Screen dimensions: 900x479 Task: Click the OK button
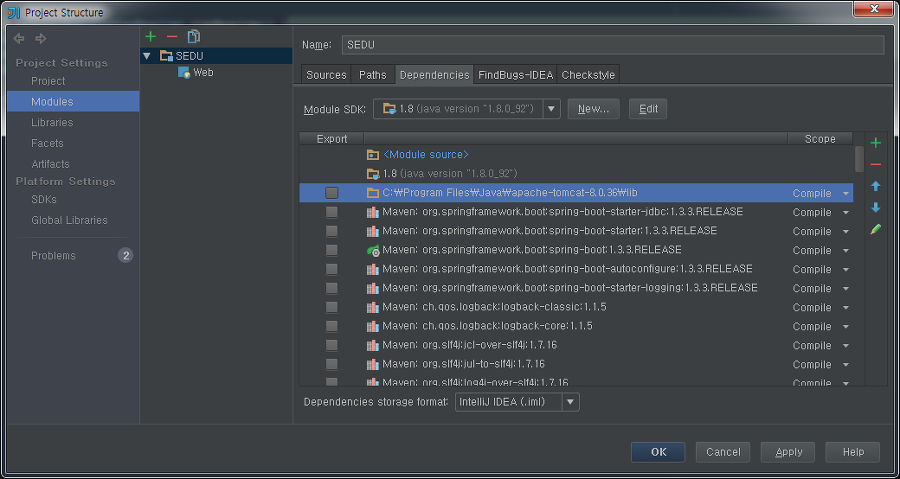(658, 452)
